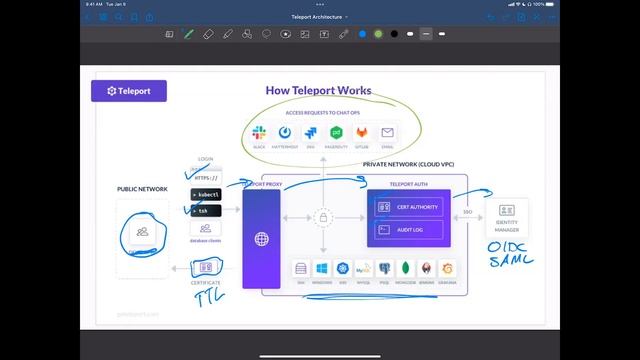Open the search tool in the top bar

pyautogui.click(x=119, y=18)
